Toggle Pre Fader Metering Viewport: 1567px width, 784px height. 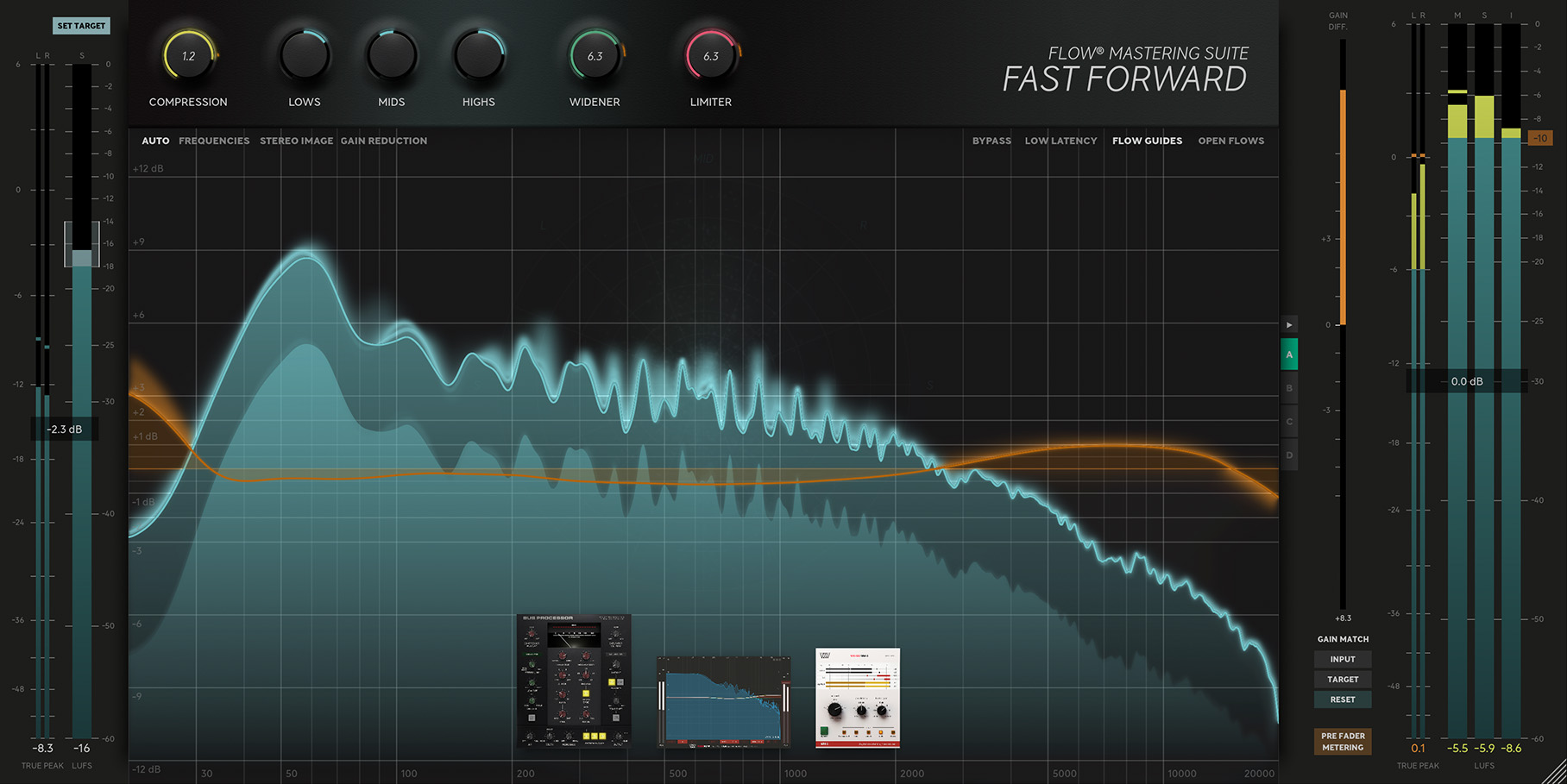pos(1343,742)
